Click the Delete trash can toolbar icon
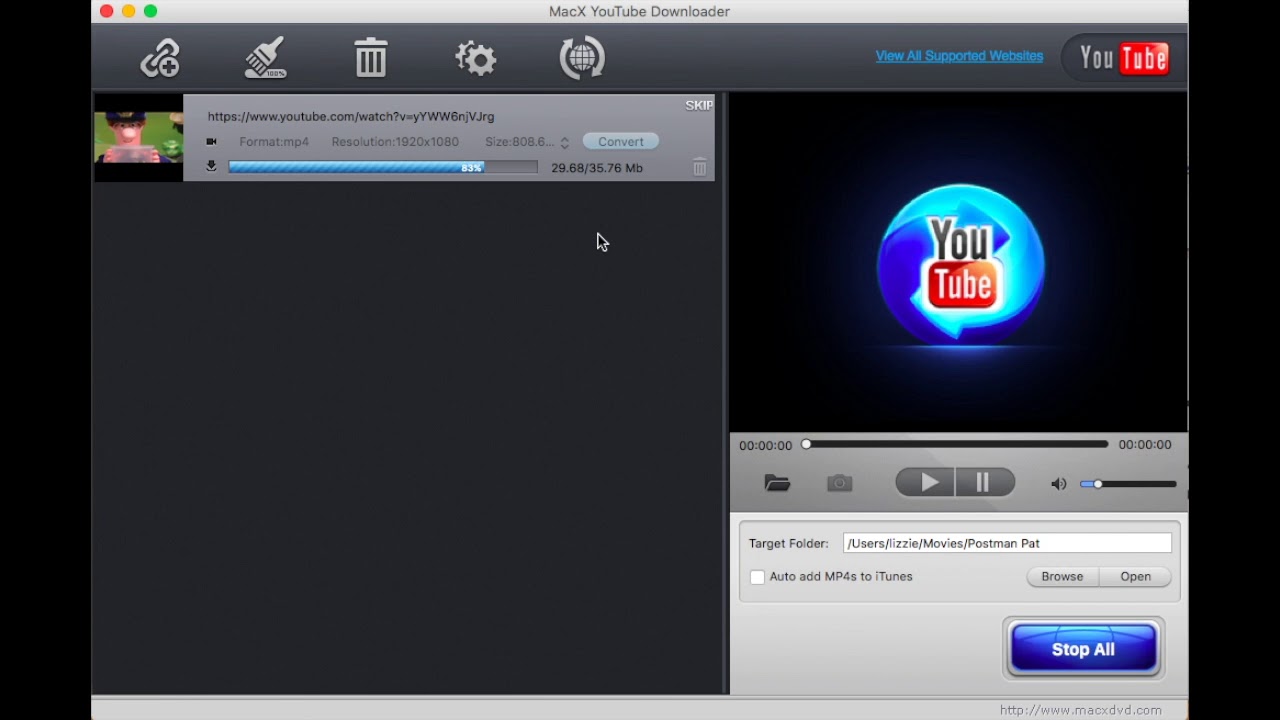The height and width of the screenshot is (720, 1280). [371, 58]
